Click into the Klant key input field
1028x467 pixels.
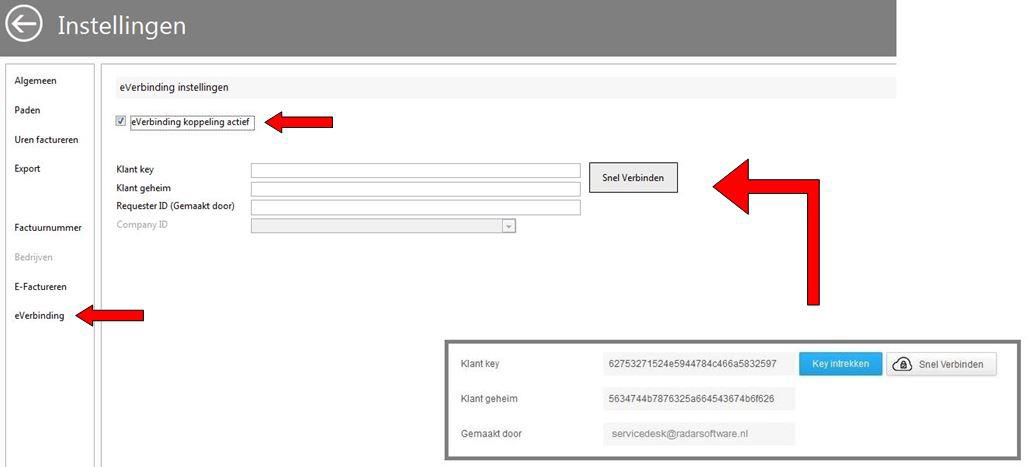coord(416,171)
